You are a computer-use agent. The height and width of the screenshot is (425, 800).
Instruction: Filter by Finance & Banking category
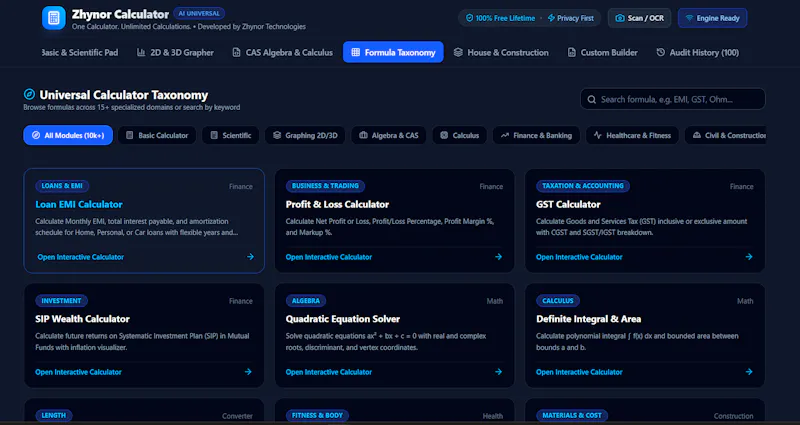tap(536, 135)
